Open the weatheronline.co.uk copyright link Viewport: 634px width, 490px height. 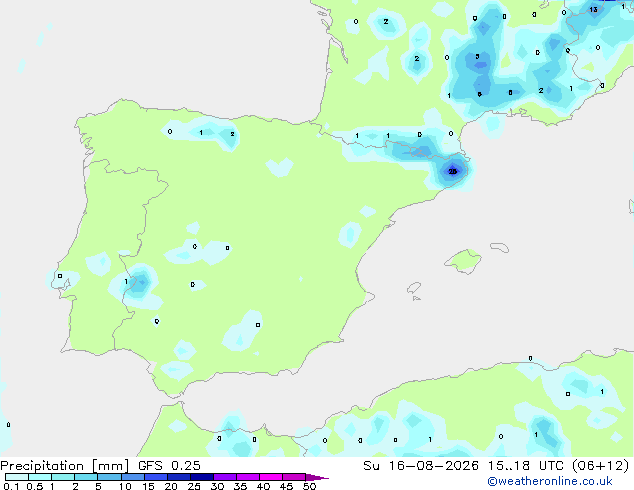click(549, 481)
